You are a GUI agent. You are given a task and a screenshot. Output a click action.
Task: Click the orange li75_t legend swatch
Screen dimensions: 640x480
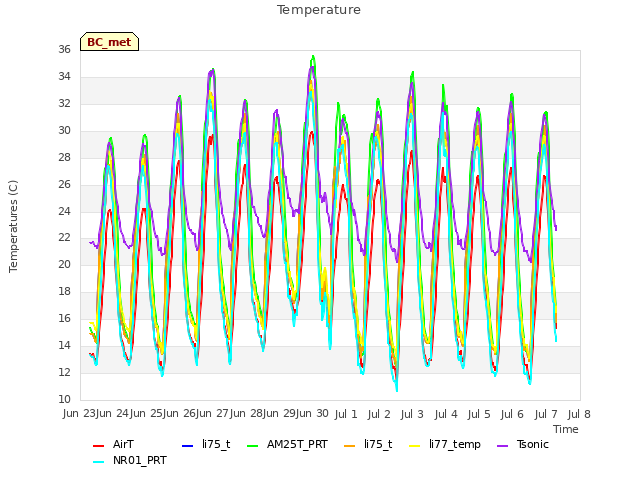[x=350, y=446]
